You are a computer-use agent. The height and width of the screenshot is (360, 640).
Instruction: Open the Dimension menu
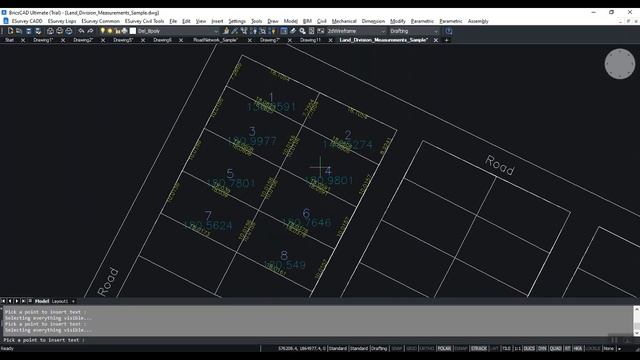[373, 21]
